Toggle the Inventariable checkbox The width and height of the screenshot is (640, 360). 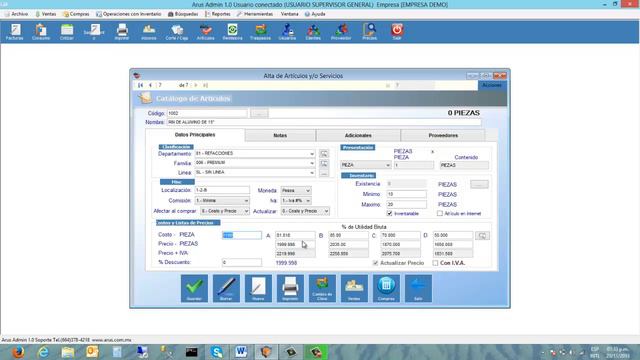389,213
